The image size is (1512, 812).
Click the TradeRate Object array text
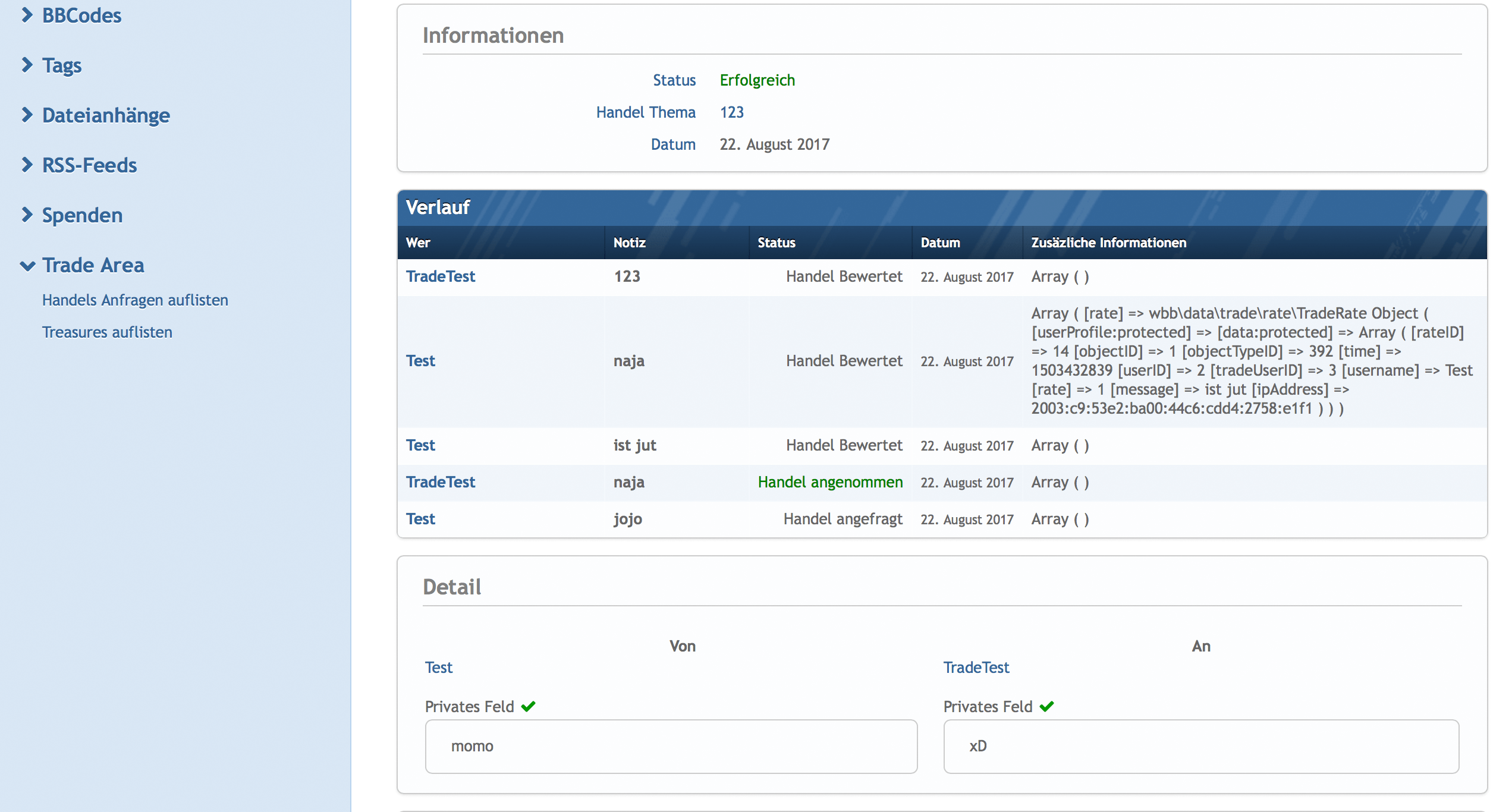[x=1252, y=361]
